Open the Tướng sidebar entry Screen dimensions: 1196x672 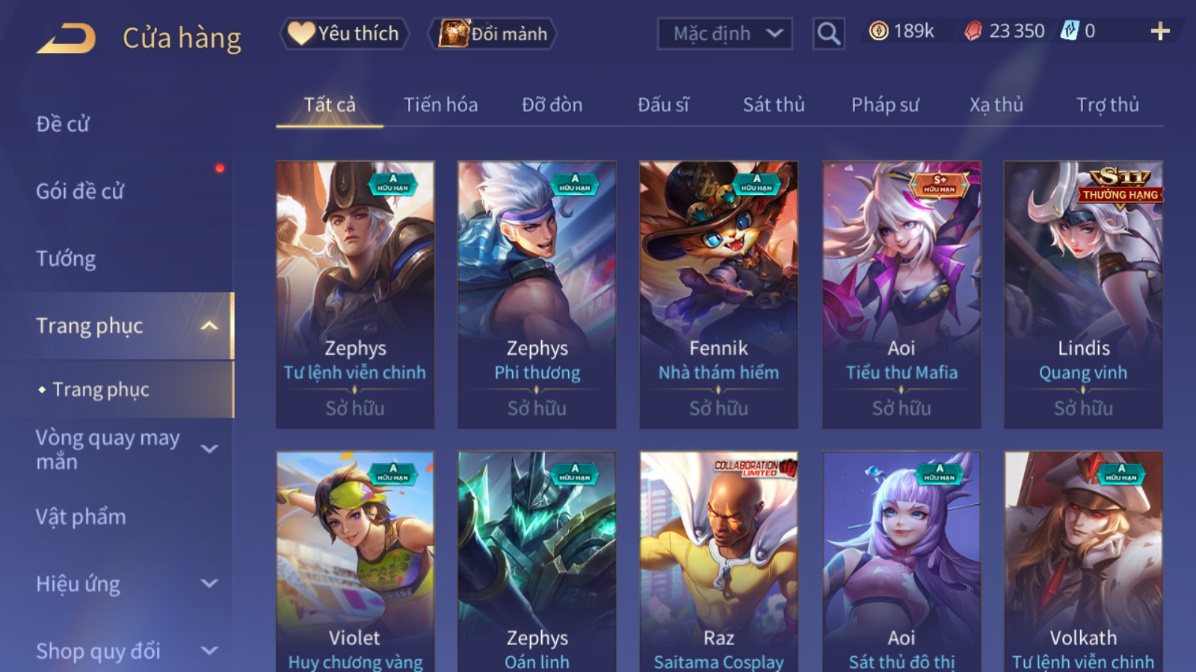tap(66, 259)
